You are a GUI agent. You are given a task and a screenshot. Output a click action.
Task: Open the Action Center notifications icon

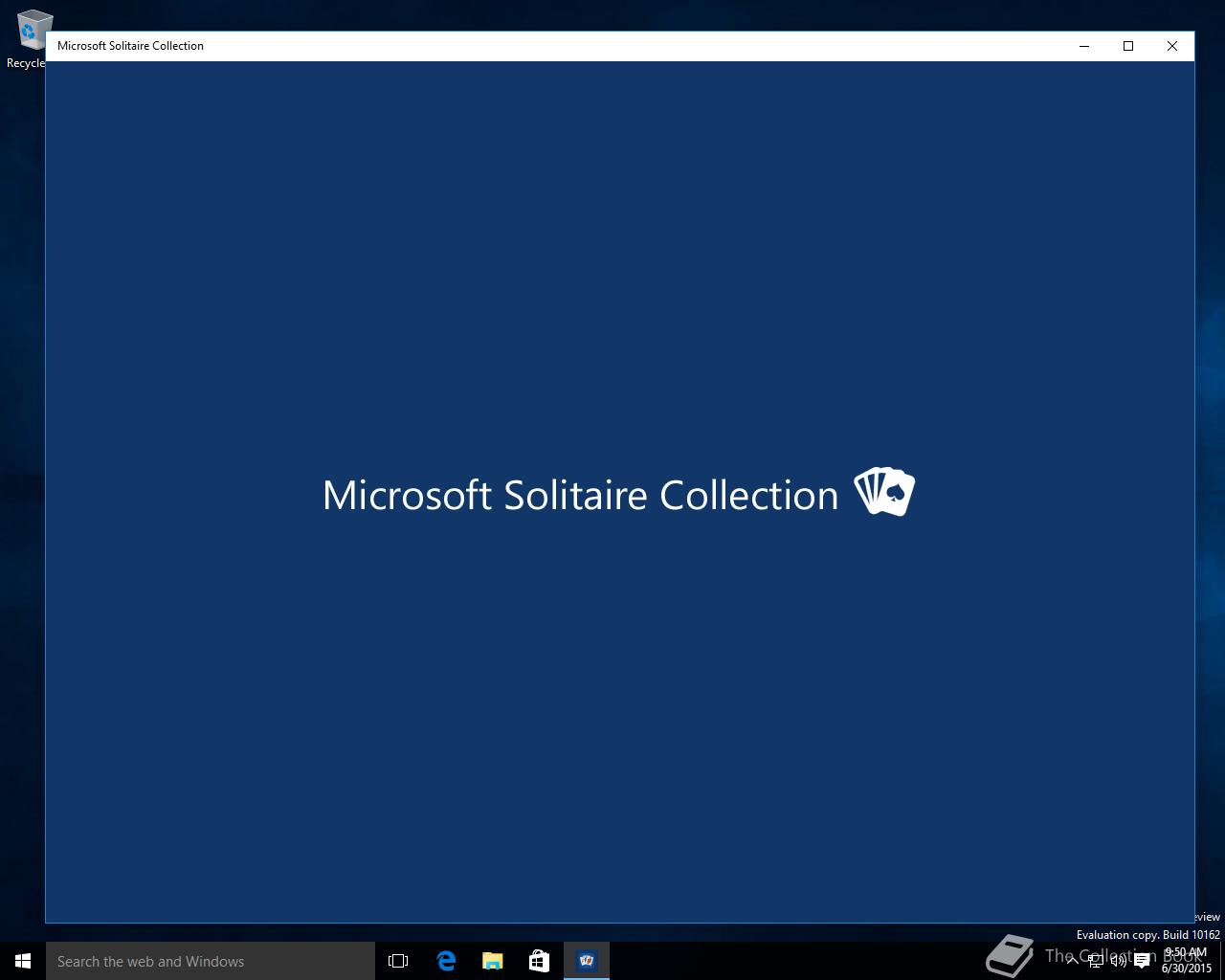click(1142, 961)
